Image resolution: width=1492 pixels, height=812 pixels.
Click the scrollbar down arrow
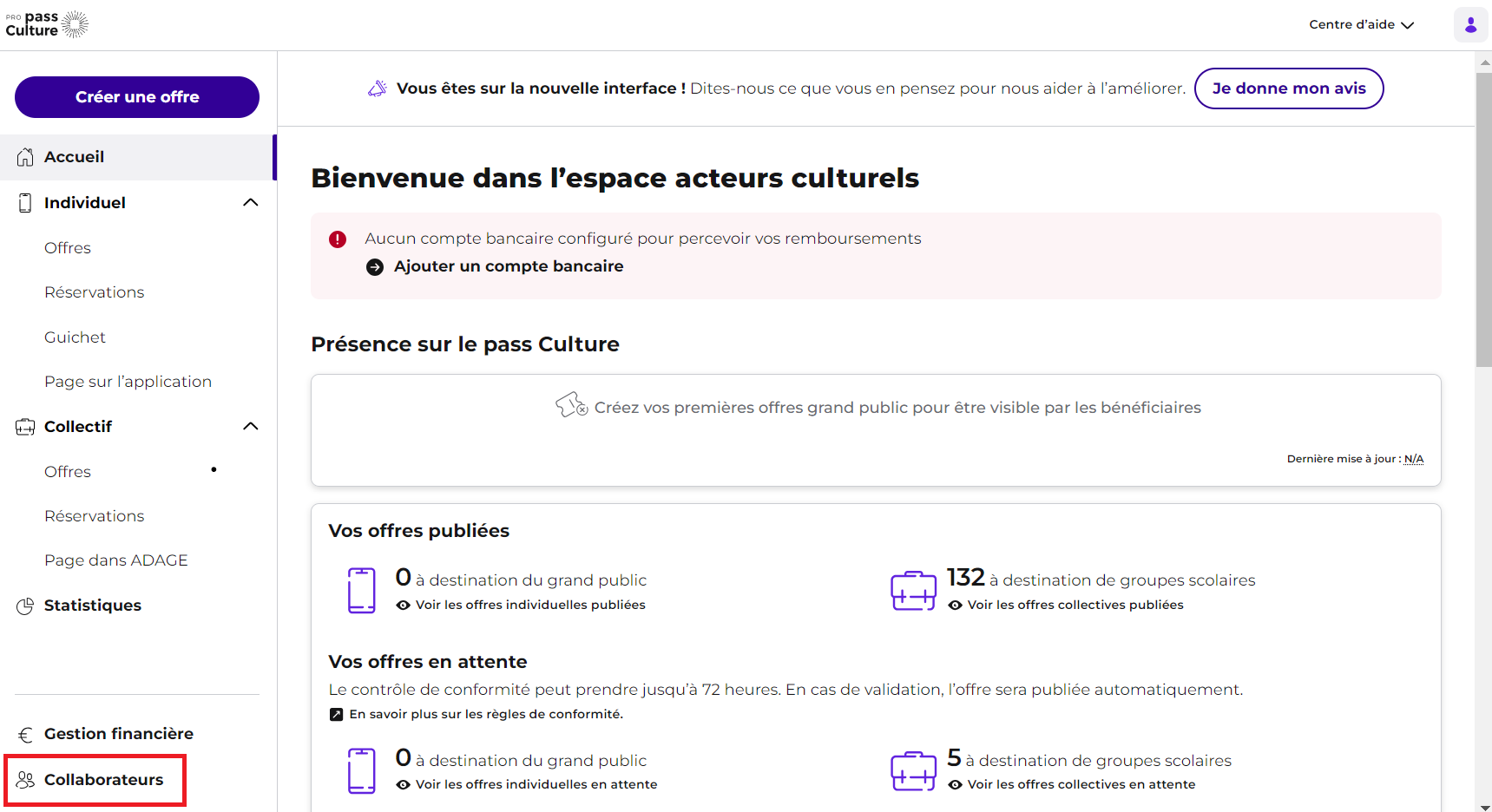tap(1484, 806)
